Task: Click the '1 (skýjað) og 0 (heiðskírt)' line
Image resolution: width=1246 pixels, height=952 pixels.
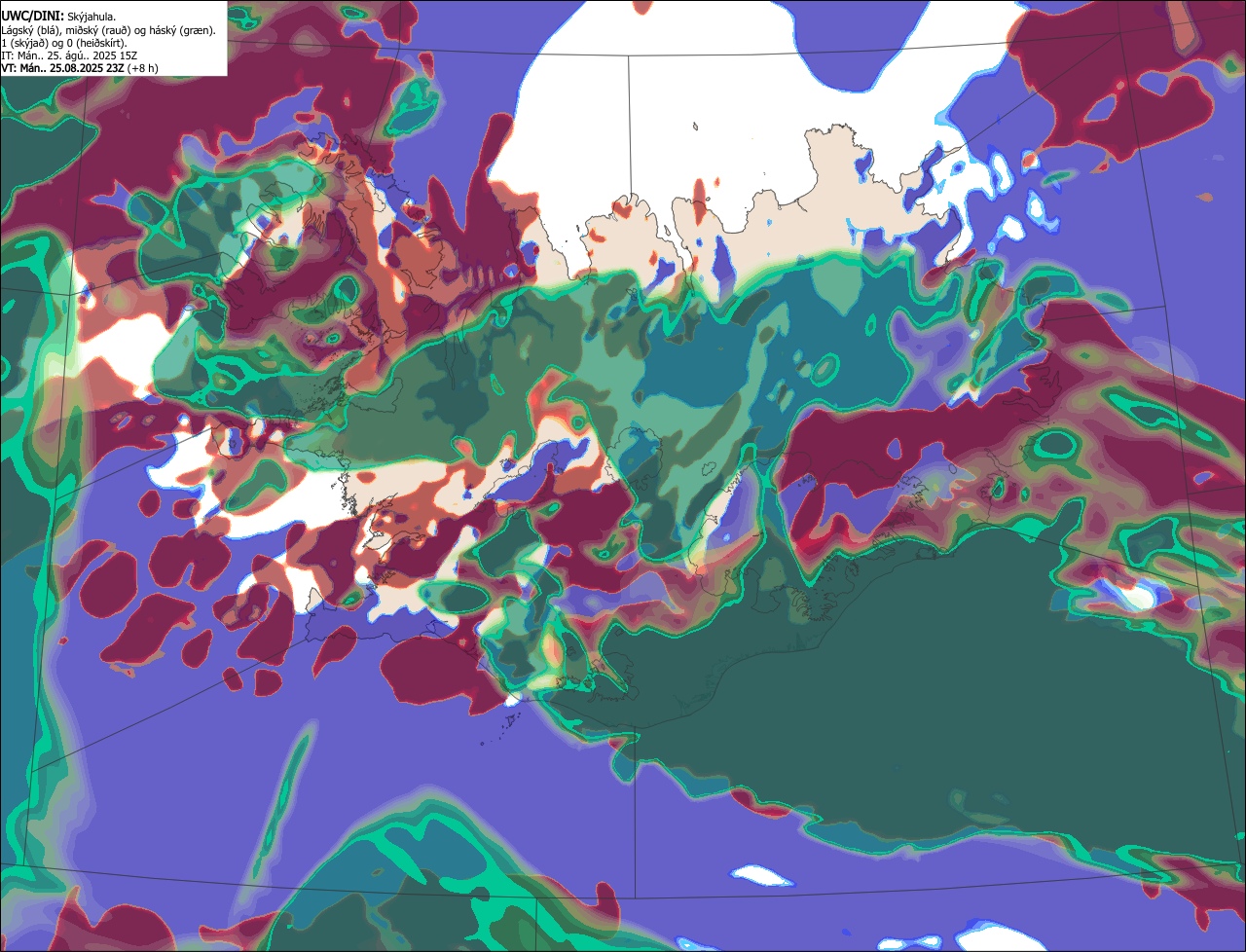Action: [x=64, y=43]
